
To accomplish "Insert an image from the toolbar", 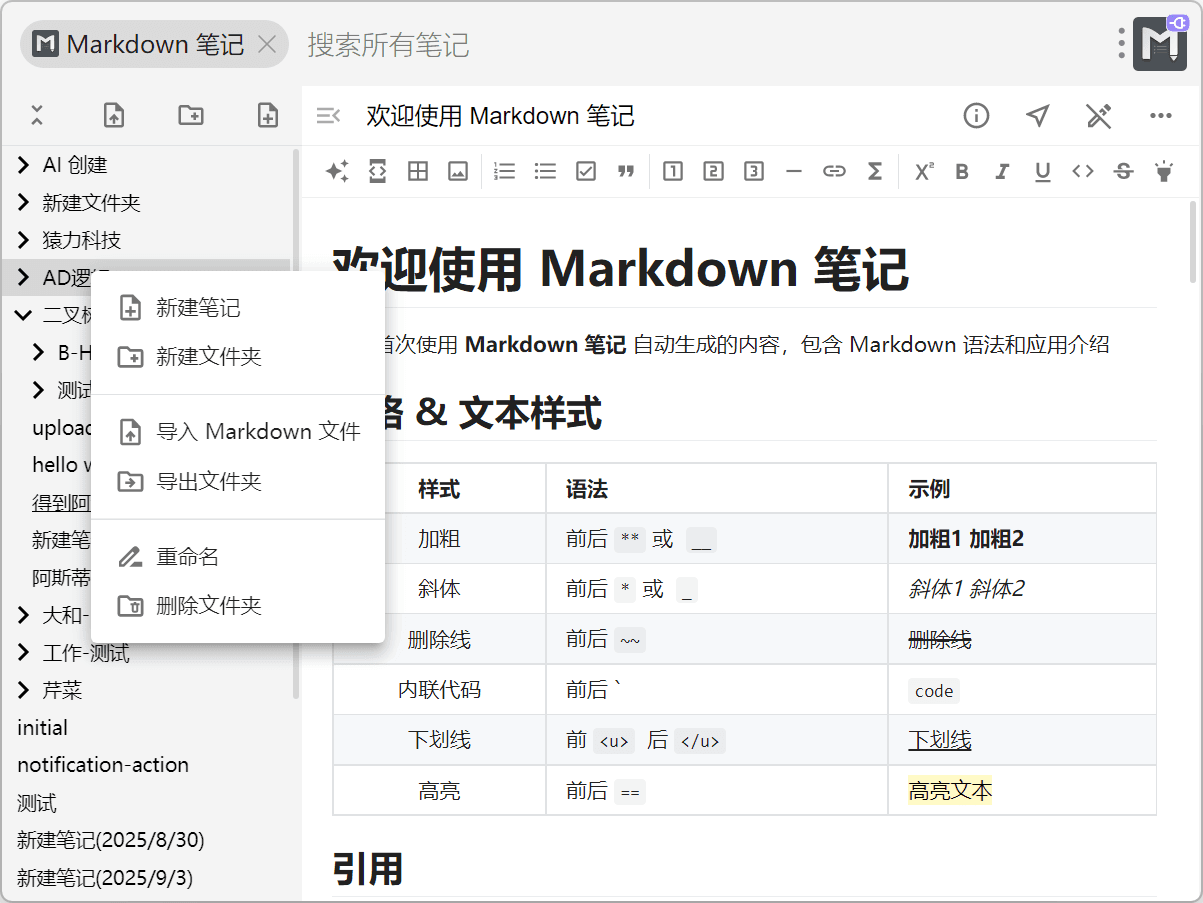I will point(458,171).
